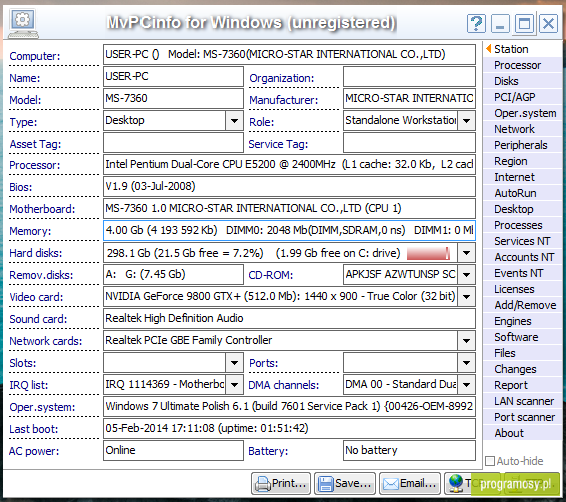This screenshot has width=566, height=502.
Task: Open the Processor section
Action: [522, 65]
